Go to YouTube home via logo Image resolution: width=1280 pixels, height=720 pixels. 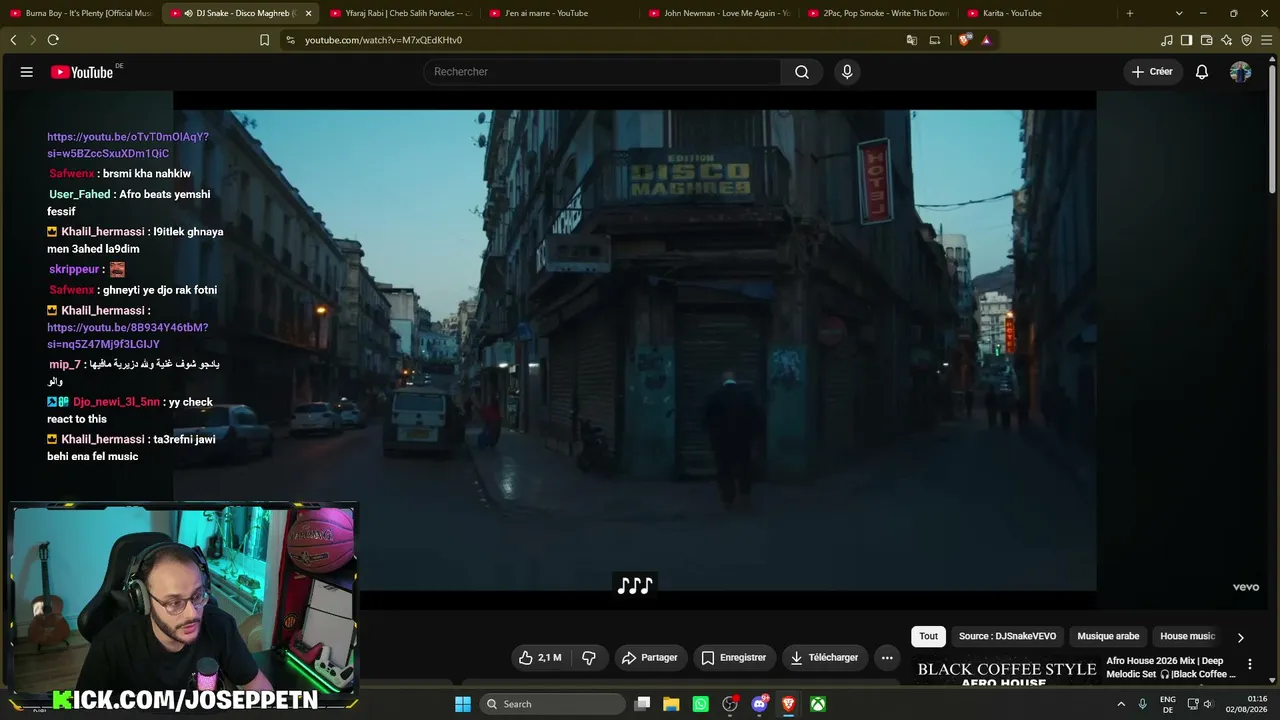point(82,72)
